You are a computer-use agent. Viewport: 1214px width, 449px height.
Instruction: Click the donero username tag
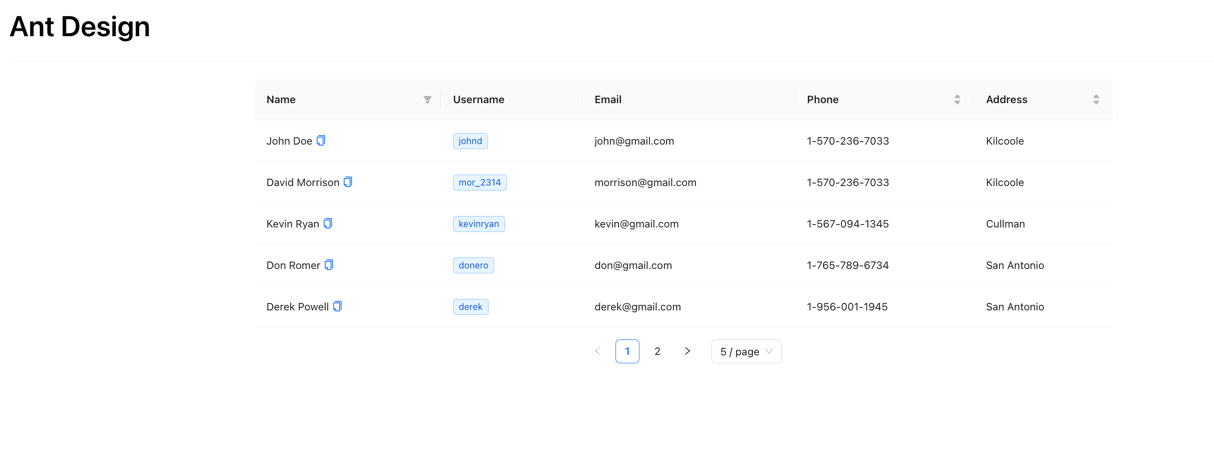473,265
